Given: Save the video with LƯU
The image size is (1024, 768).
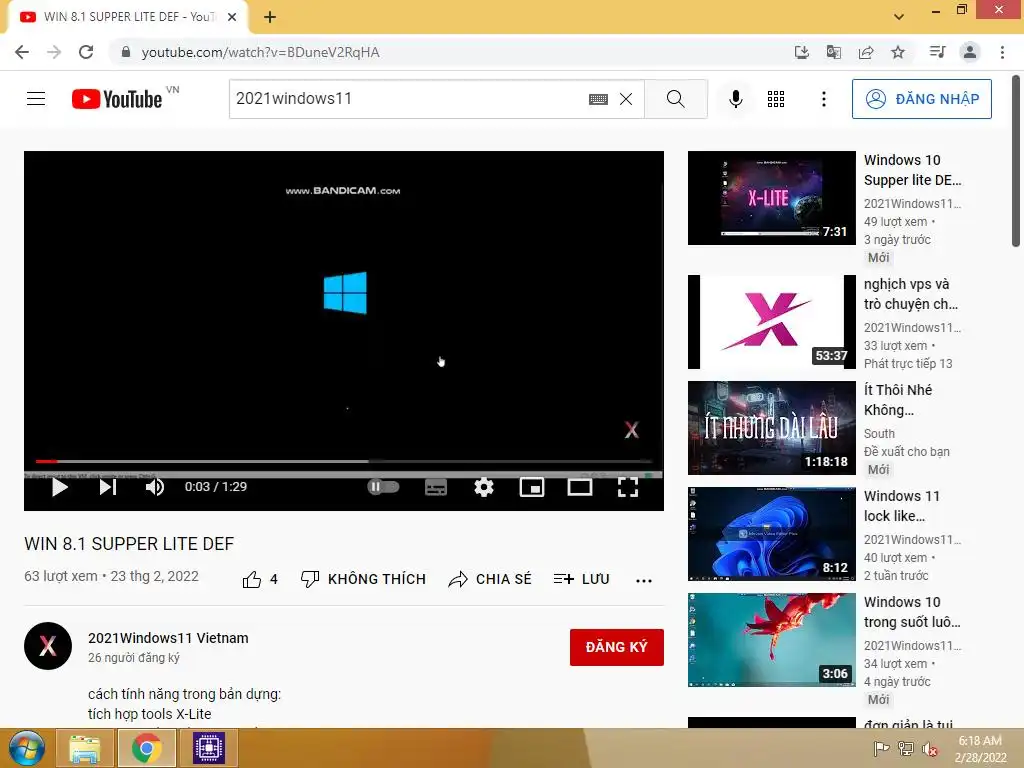Looking at the screenshot, I should tap(581, 579).
